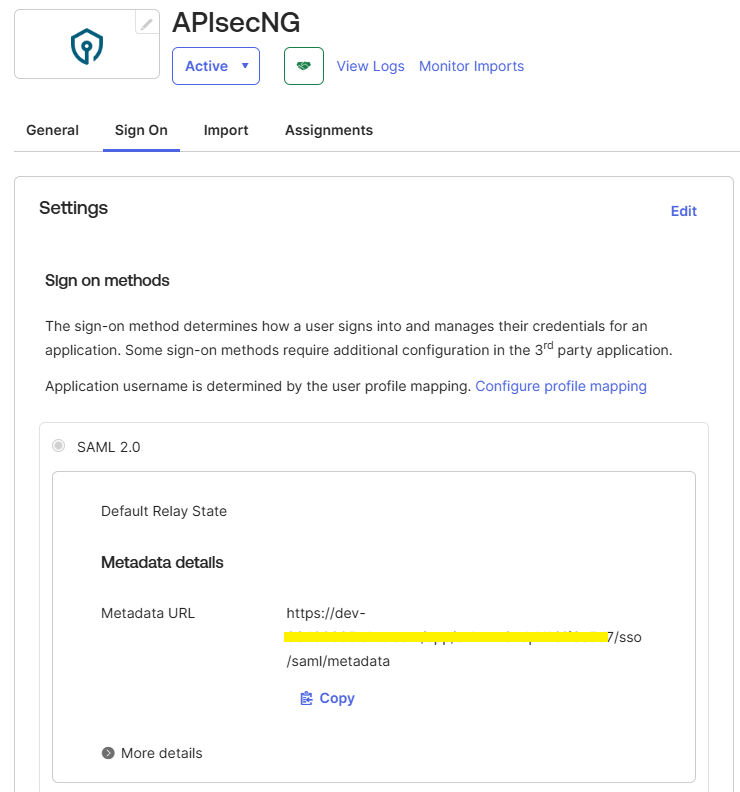The image size is (740, 792).
Task: Click the APIsecNG shield logo image
Action: point(87,46)
